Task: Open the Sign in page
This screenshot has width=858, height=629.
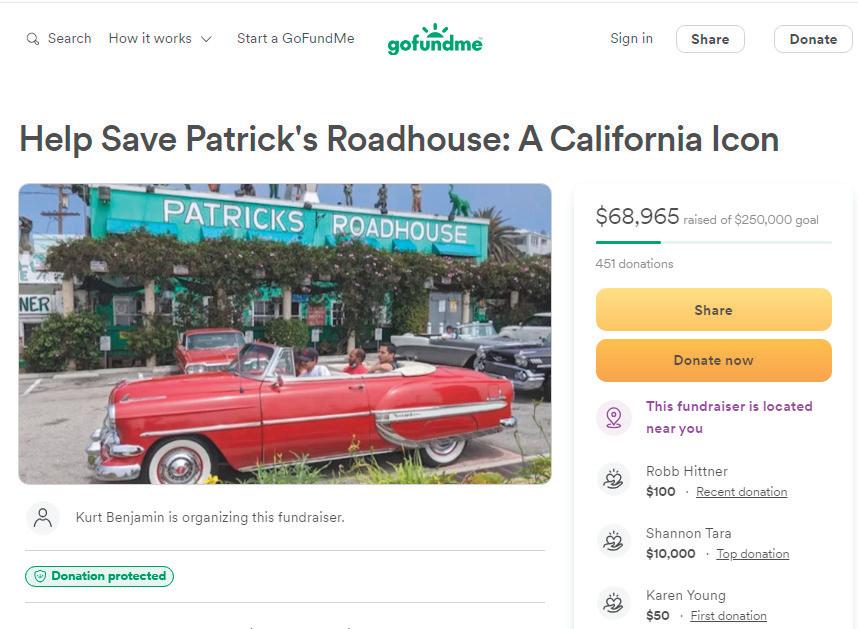Action: (631, 39)
